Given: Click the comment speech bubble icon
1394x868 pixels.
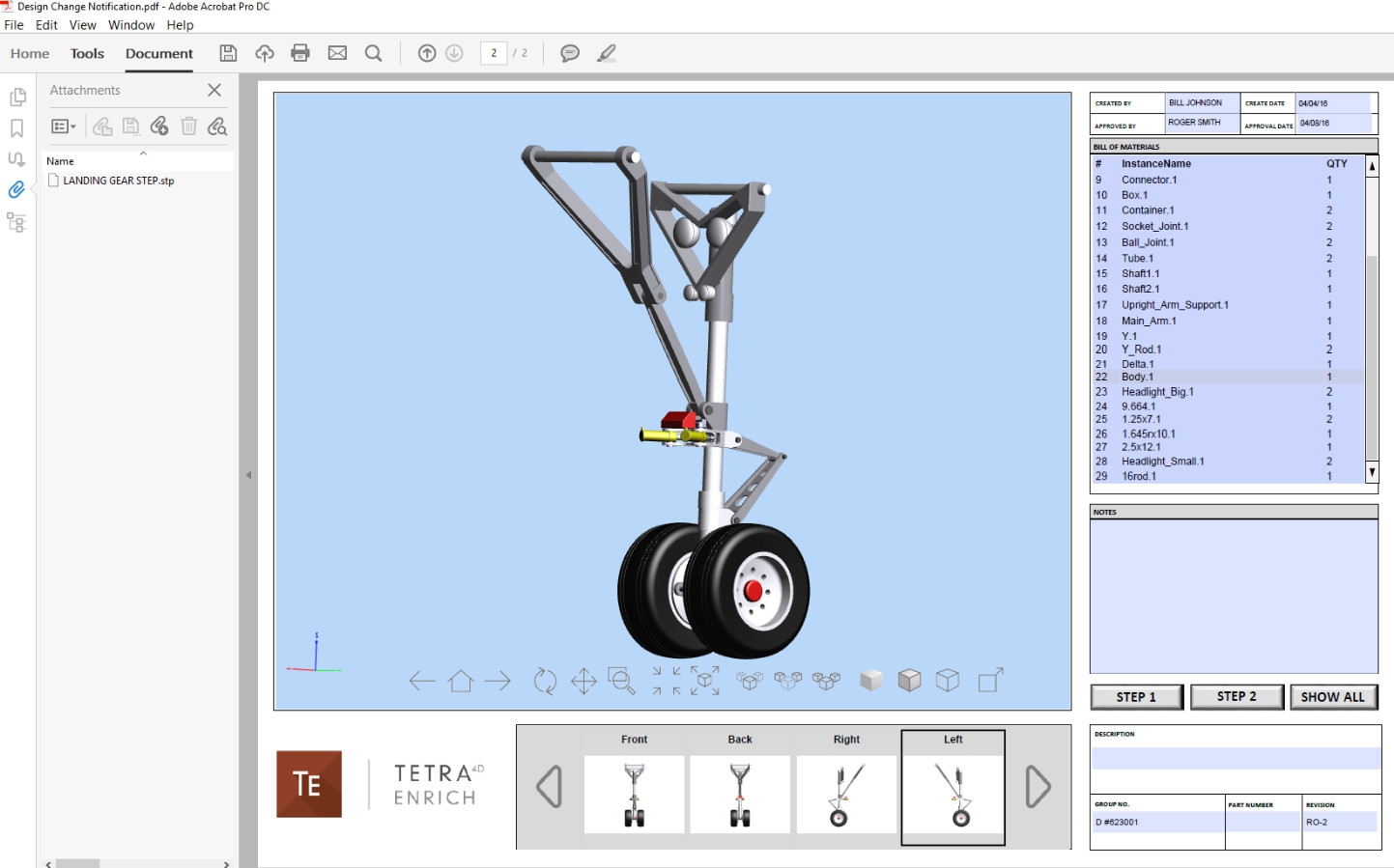Looking at the screenshot, I should (x=570, y=53).
